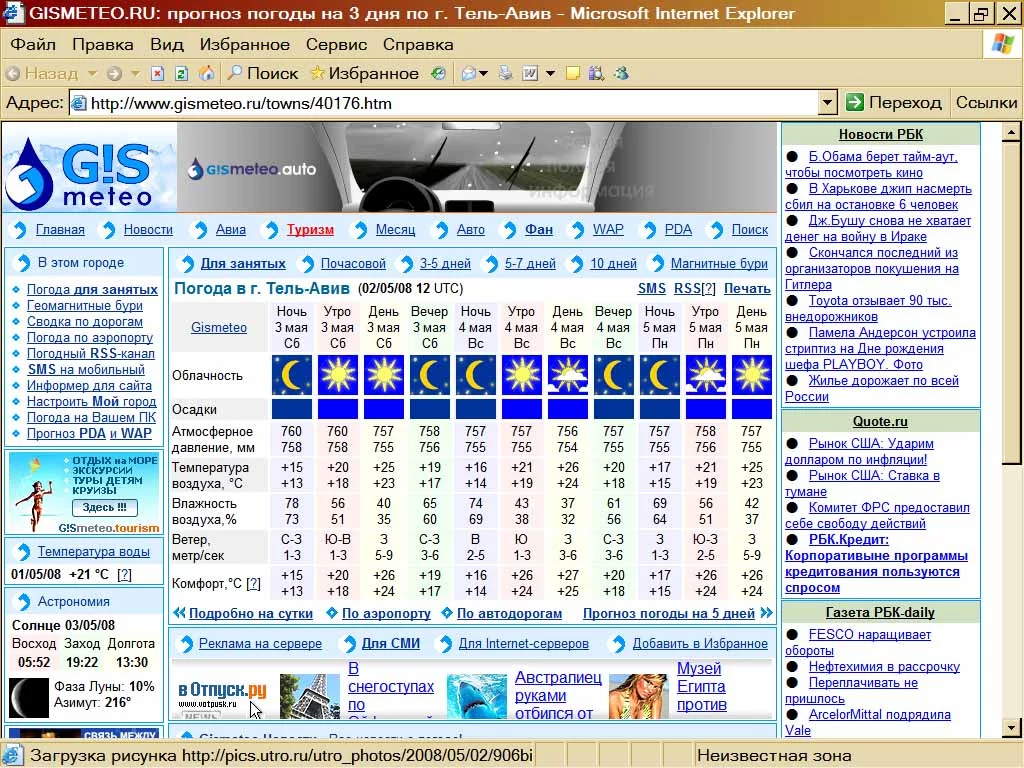
Task: Switch to the Почасовой forecast tab
Action: 353,264
